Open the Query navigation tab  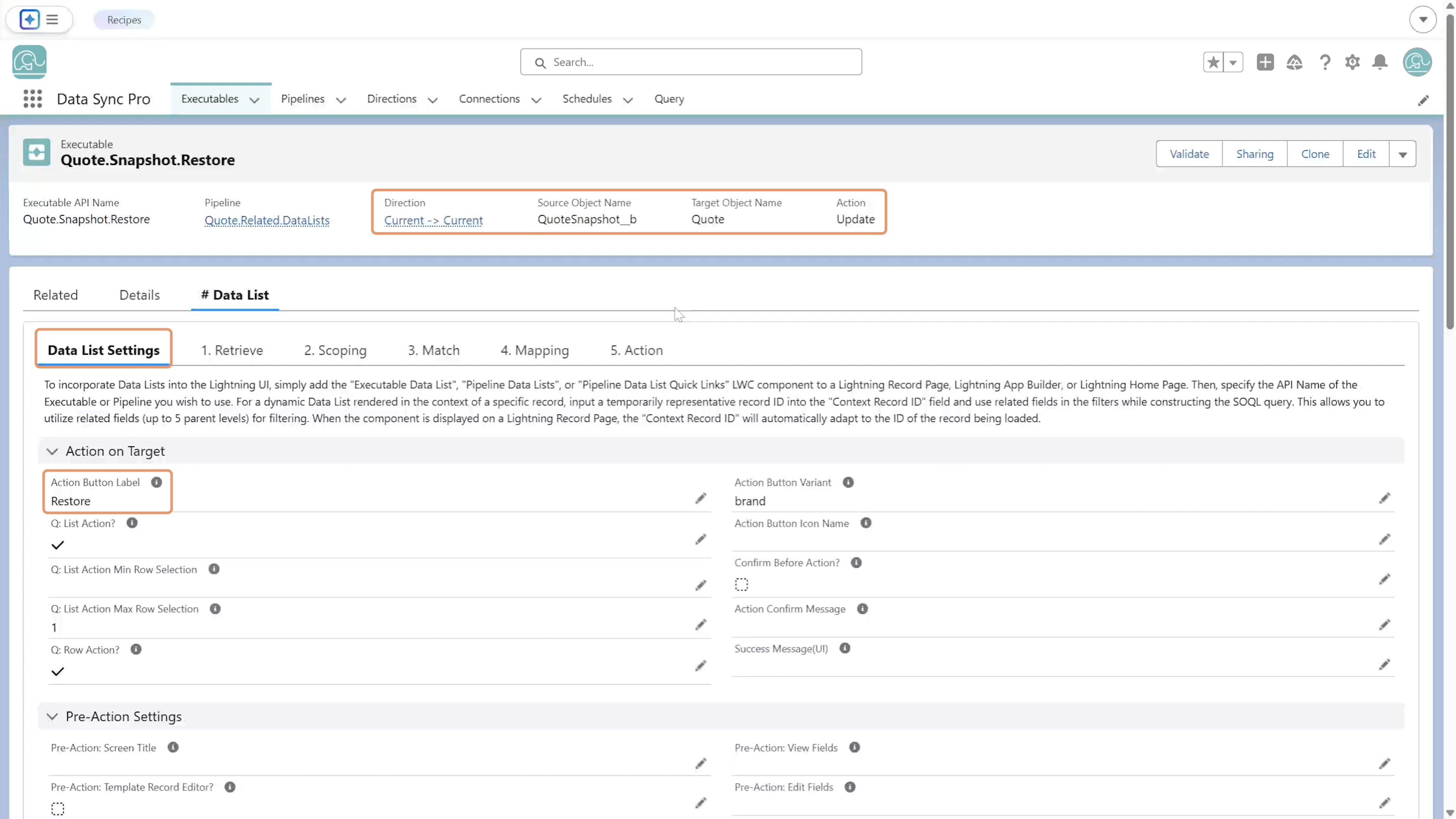tap(669, 99)
